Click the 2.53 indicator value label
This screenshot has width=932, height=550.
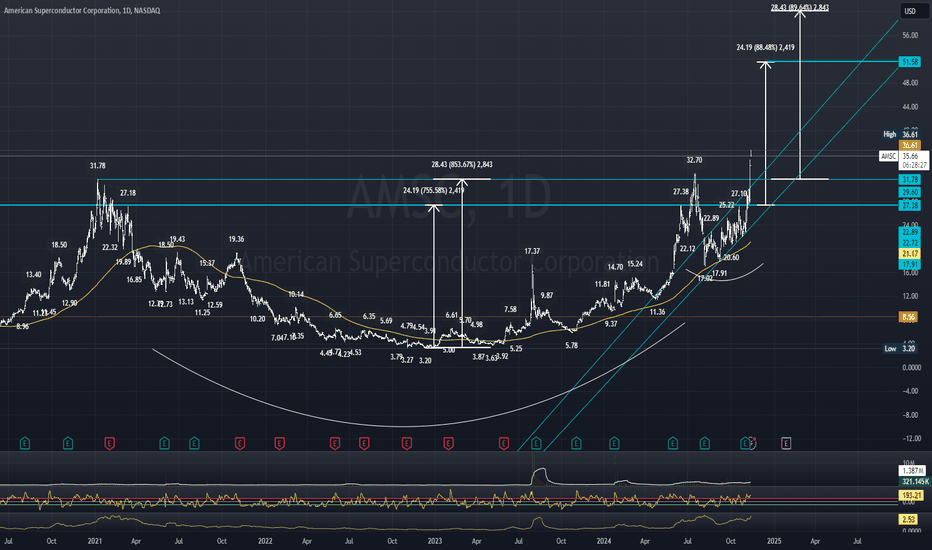click(908, 520)
